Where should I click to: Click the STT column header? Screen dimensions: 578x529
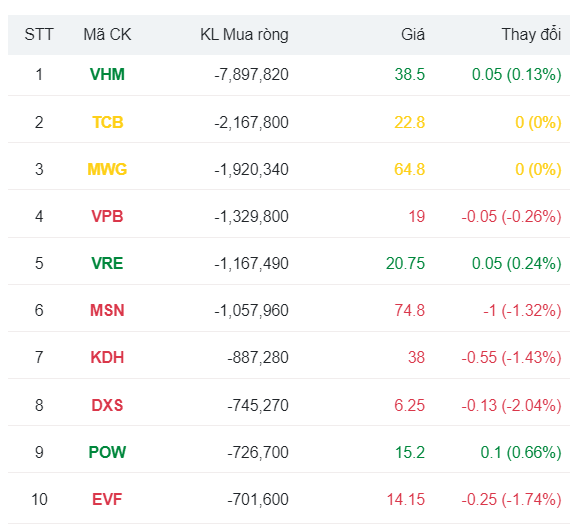point(39,35)
